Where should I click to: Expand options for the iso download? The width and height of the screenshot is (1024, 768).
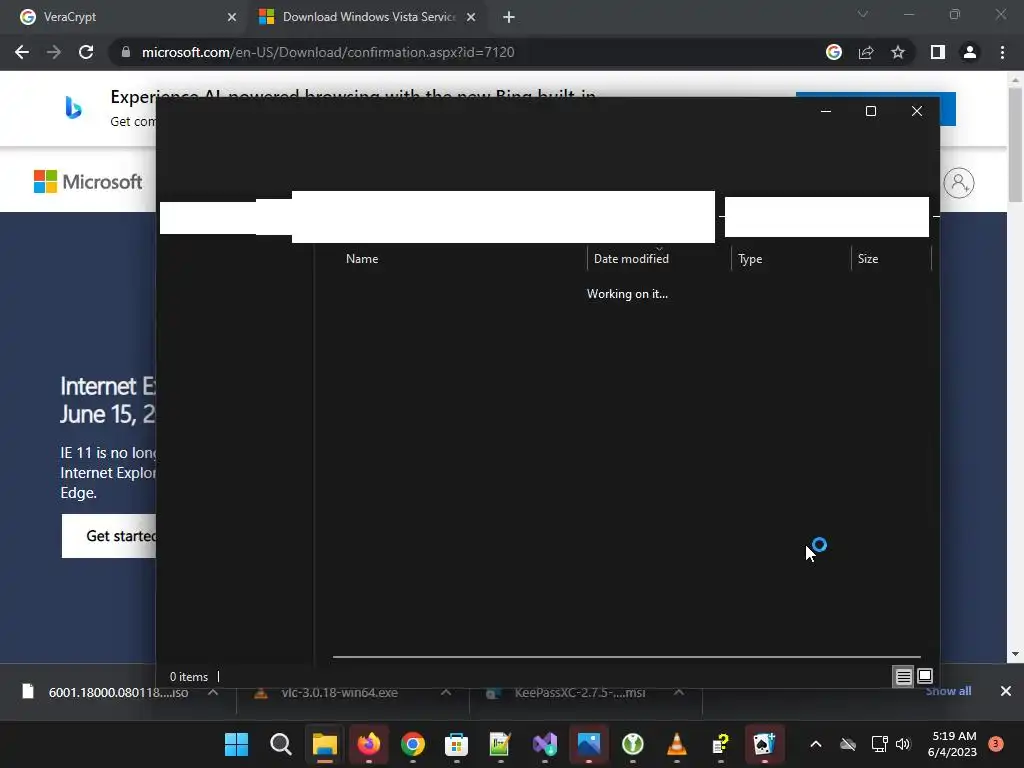[213, 692]
